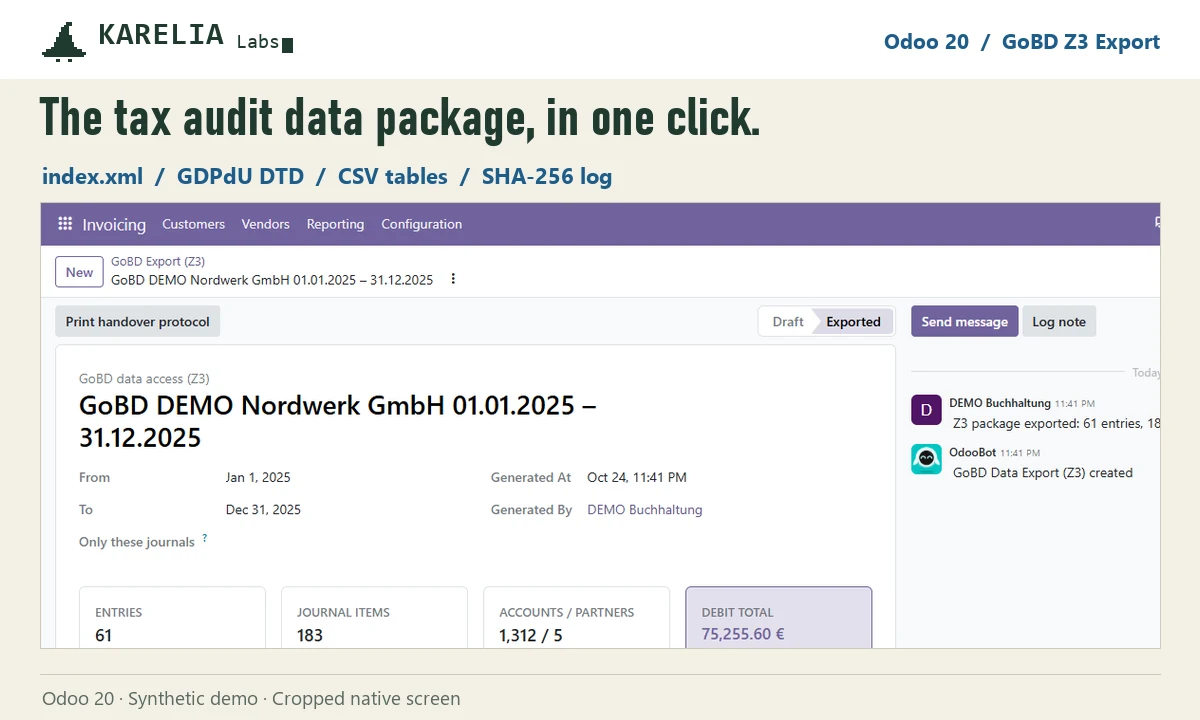This screenshot has width=1200, height=720.
Task: Open the Configuration menu
Action: [x=422, y=224]
